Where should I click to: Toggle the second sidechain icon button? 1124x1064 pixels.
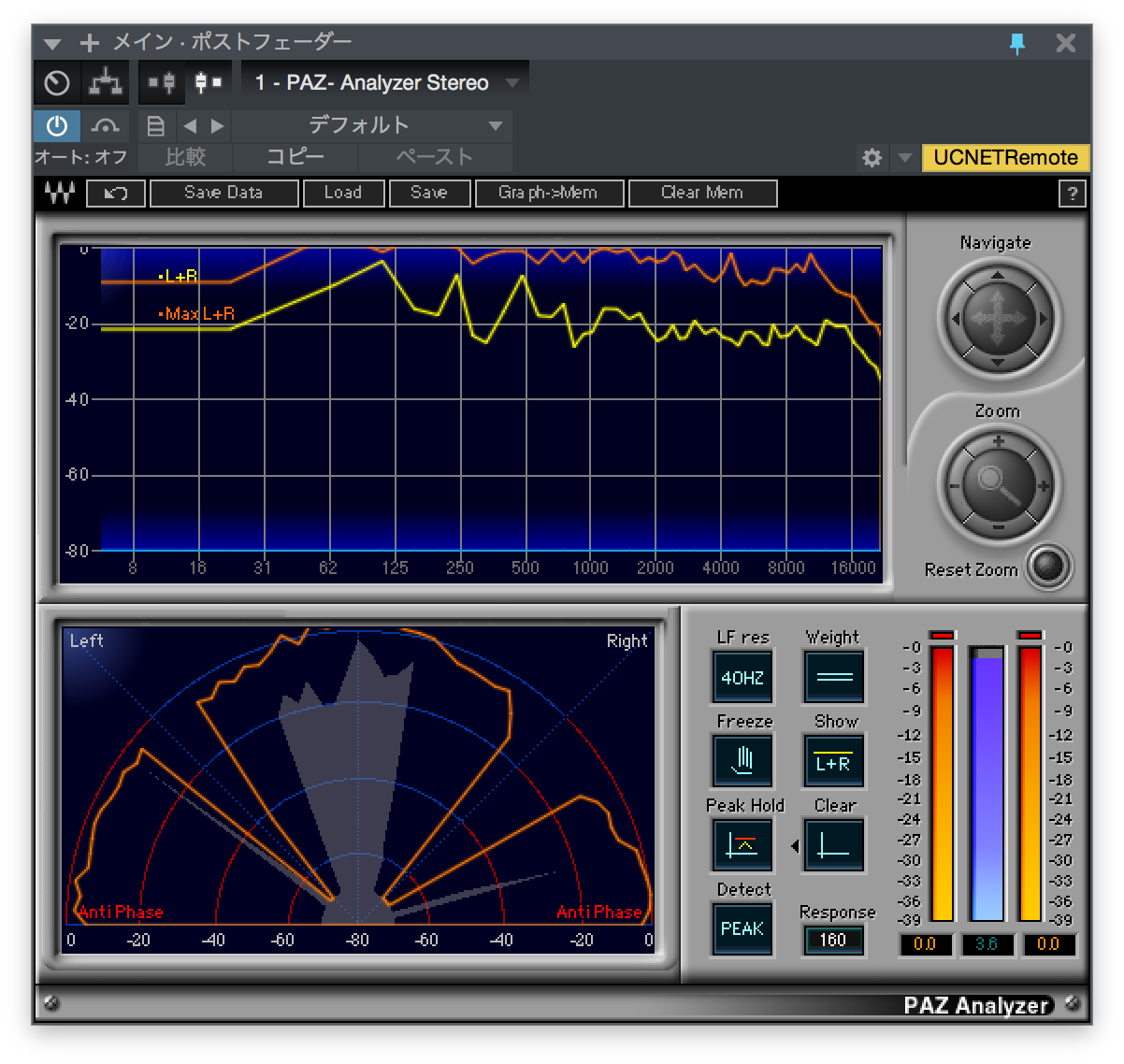click(x=208, y=83)
